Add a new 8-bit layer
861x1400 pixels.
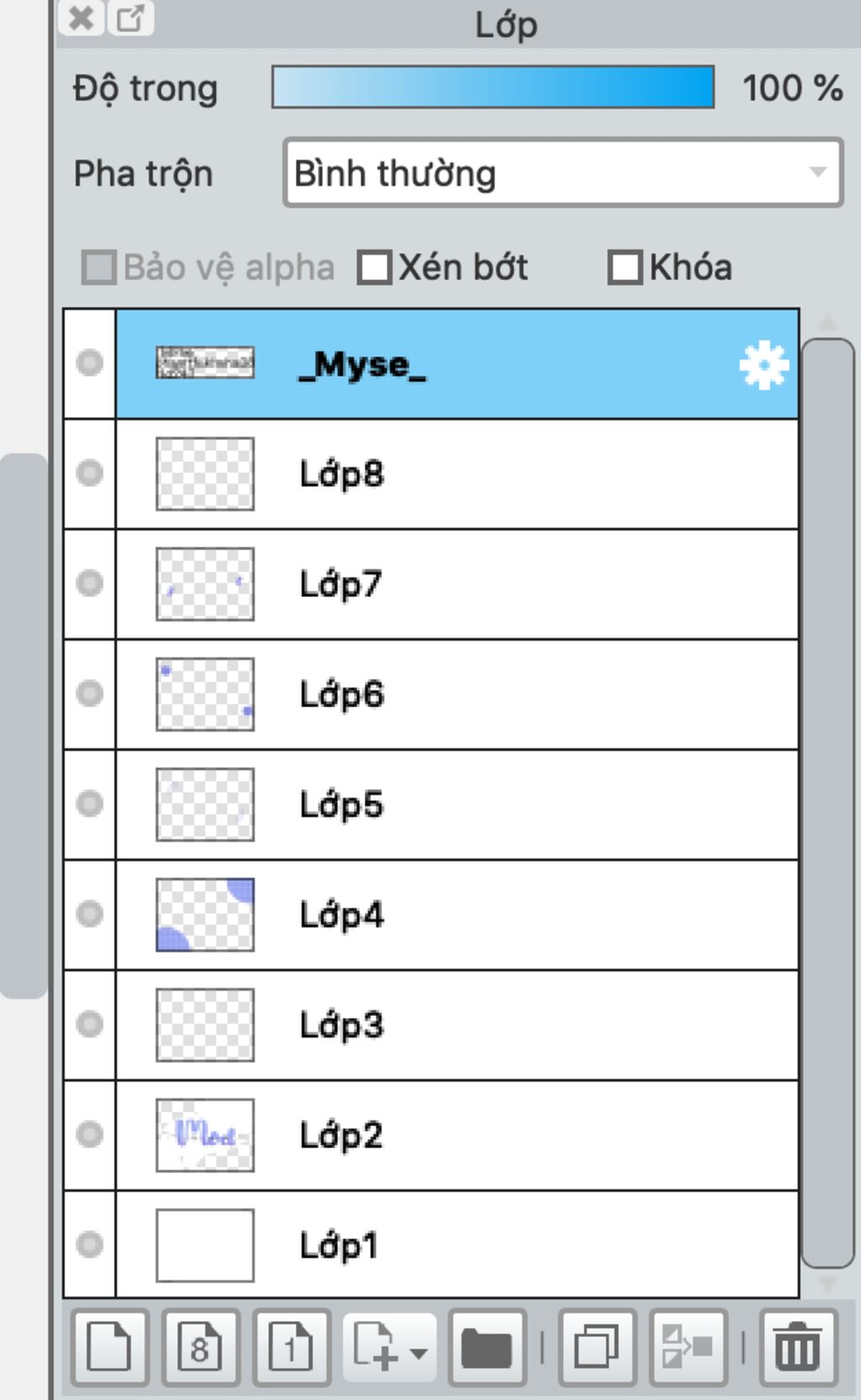click(200, 1348)
